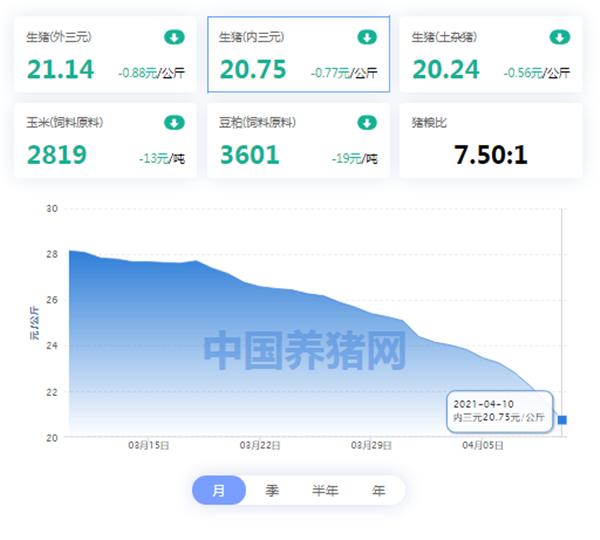The height and width of the screenshot is (540, 600).
Task: Click the down-arrow icon on 玉米(饲料原料) card
Action: tap(174, 123)
